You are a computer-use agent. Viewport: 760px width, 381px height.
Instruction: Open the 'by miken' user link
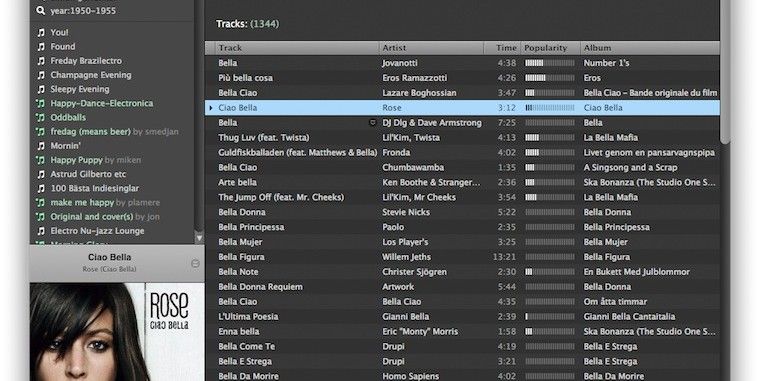(123, 160)
